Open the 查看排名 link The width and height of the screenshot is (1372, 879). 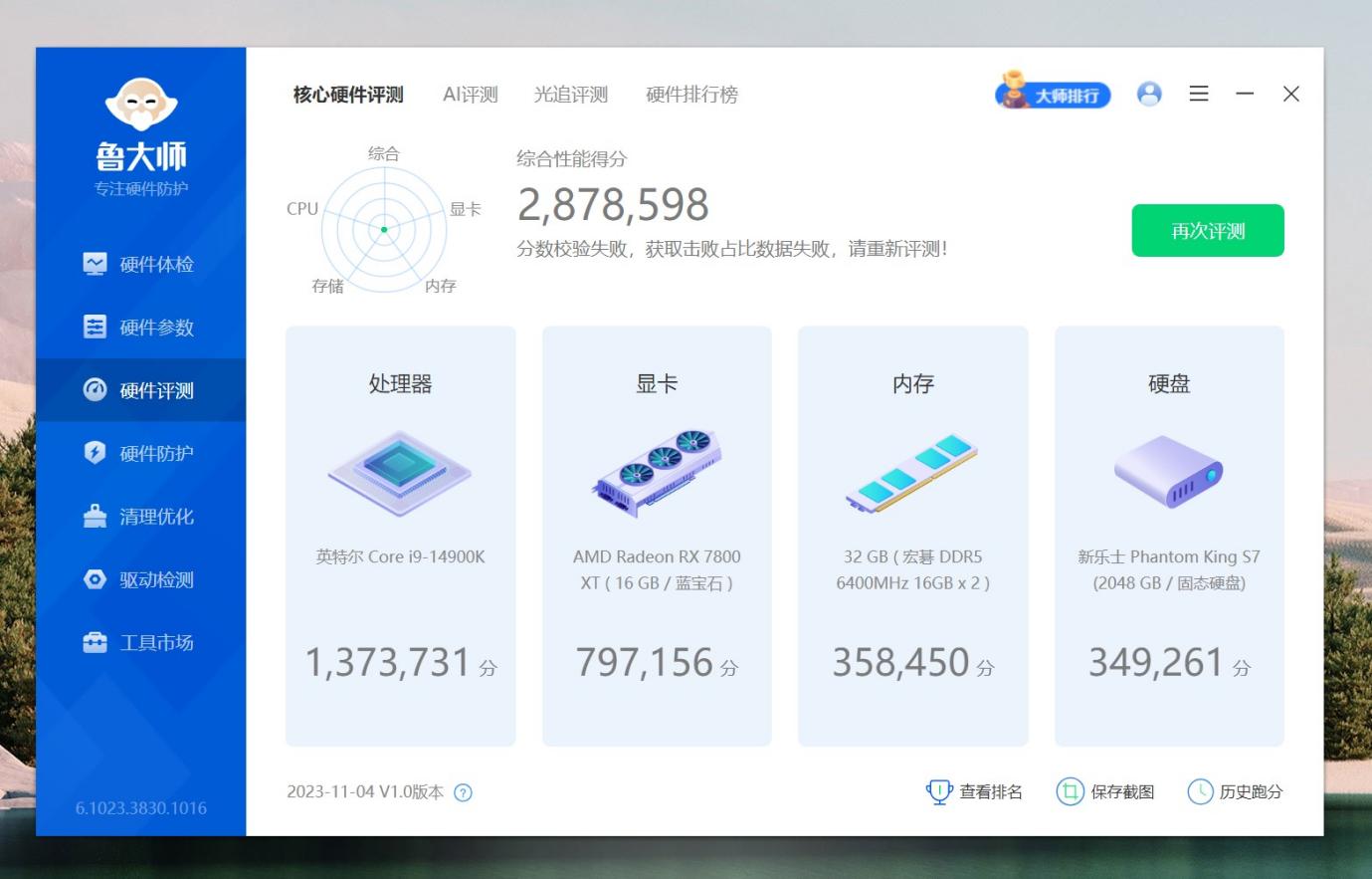(991, 792)
